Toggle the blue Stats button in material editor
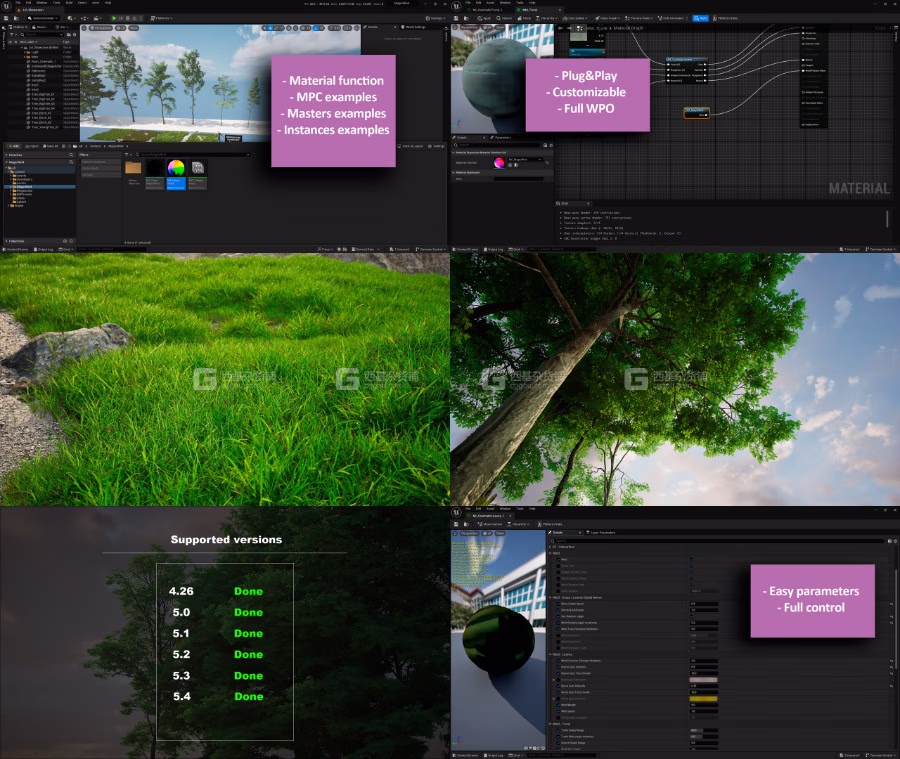900x759 pixels. [700, 18]
